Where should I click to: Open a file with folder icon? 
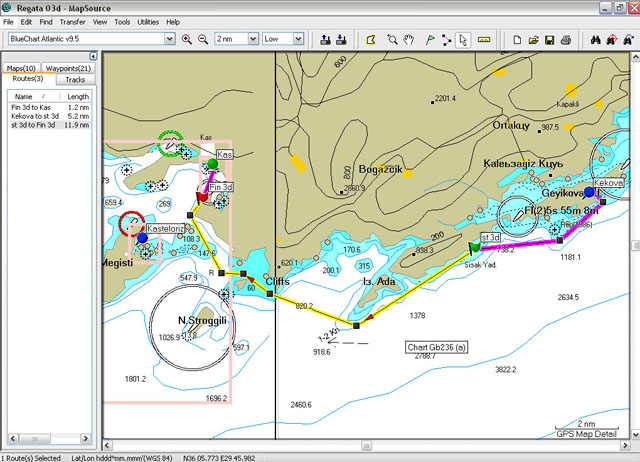coord(533,40)
